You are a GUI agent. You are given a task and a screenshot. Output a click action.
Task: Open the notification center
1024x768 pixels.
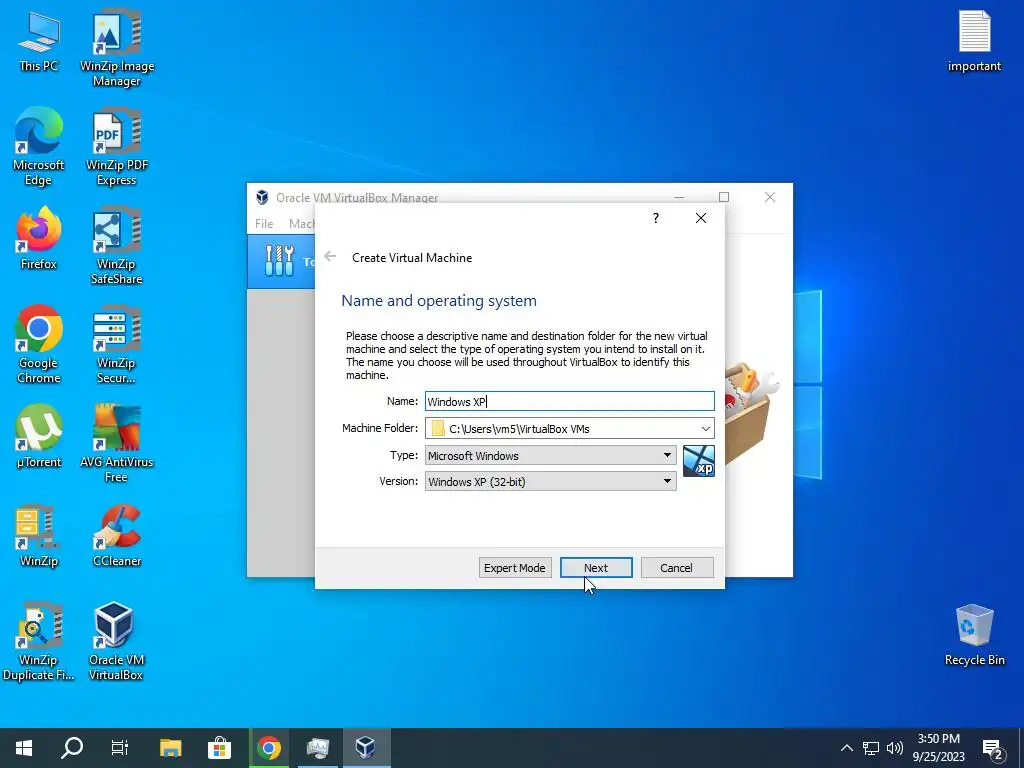coord(993,748)
